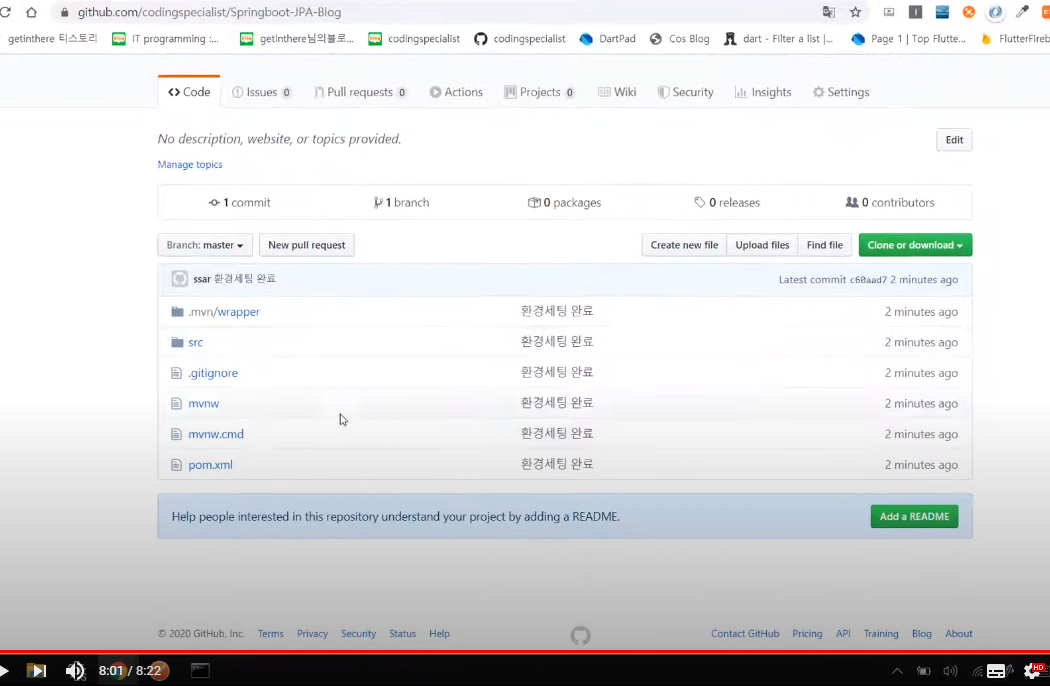This screenshot has height=686, width=1050.
Task: Open the Pricing footer link
Action: pyautogui.click(x=807, y=634)
